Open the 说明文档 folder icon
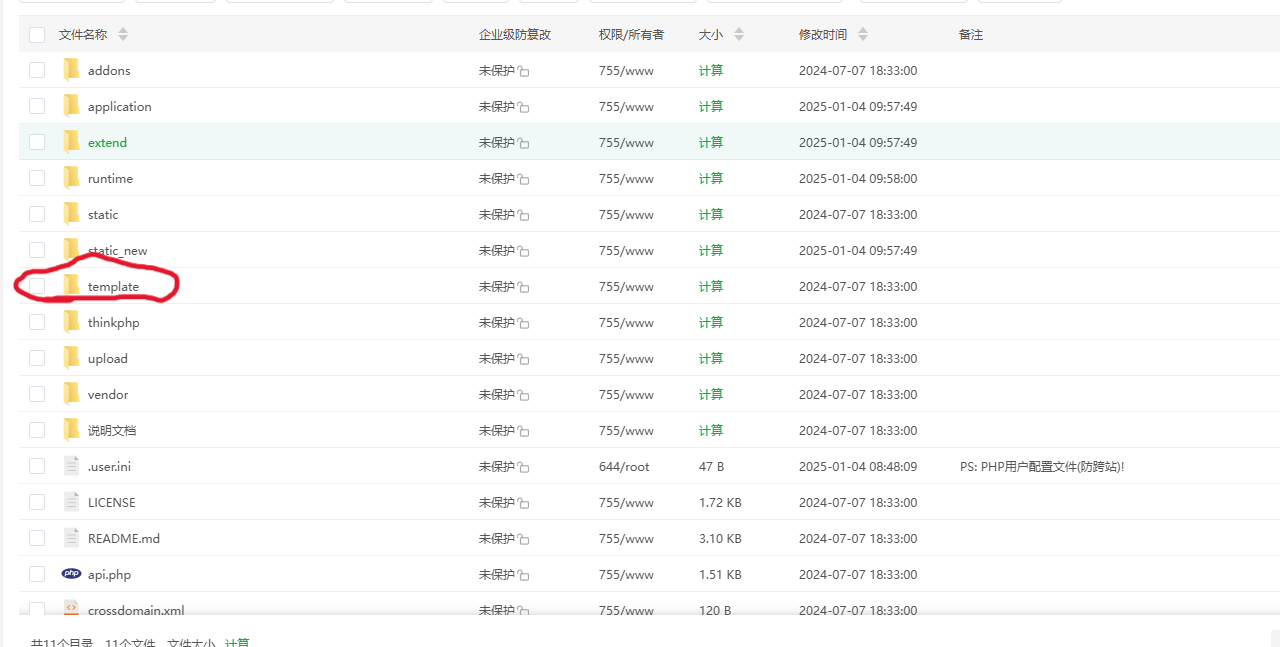1280x647 pixels. pyautogui.click(x=71, y=429)
